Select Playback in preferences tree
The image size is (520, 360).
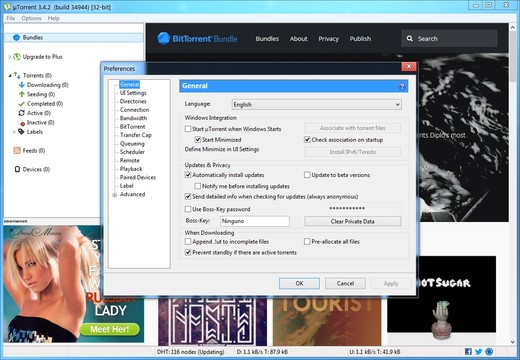pos(131,169)
